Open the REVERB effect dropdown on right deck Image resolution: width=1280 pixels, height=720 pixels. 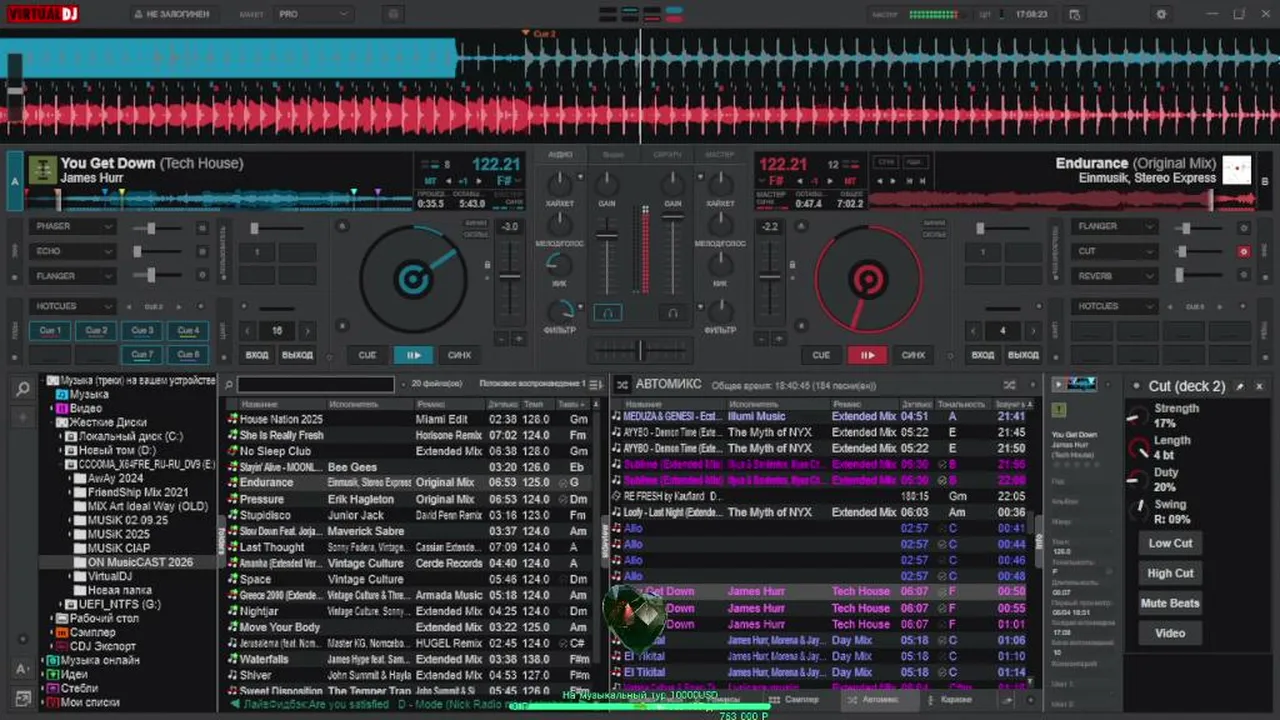point(1115,276)
